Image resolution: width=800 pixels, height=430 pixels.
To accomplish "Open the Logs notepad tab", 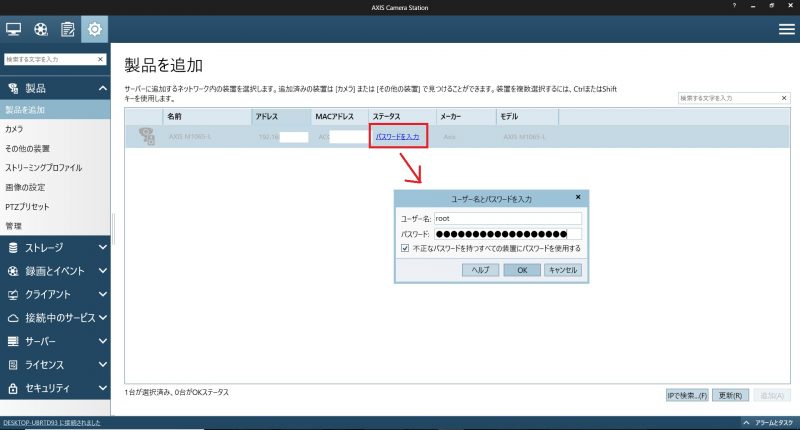I will (68, 29).
